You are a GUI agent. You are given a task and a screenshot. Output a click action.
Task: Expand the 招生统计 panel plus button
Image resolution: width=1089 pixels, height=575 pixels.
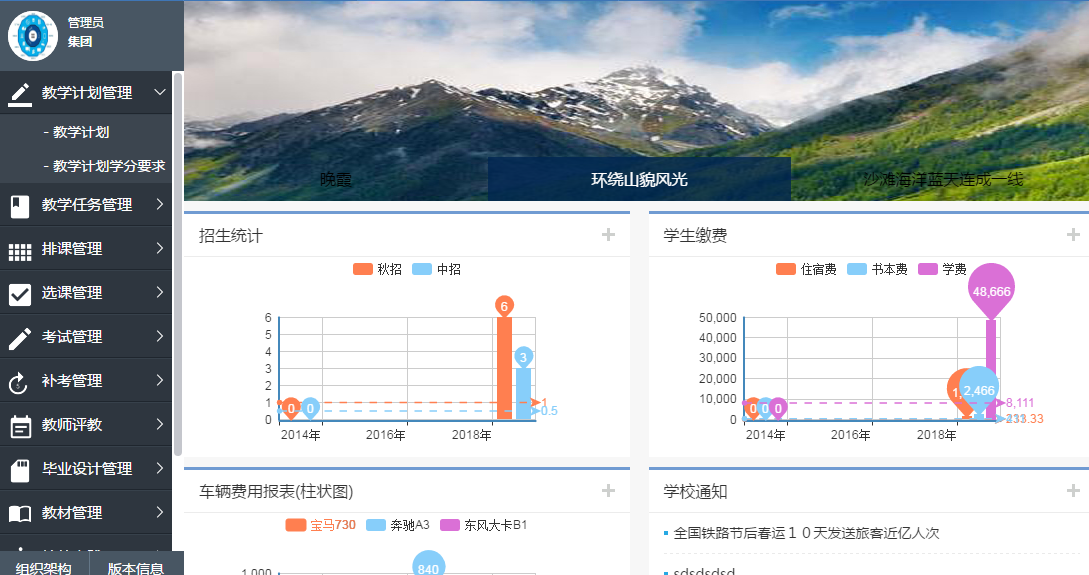click(608, 235)
